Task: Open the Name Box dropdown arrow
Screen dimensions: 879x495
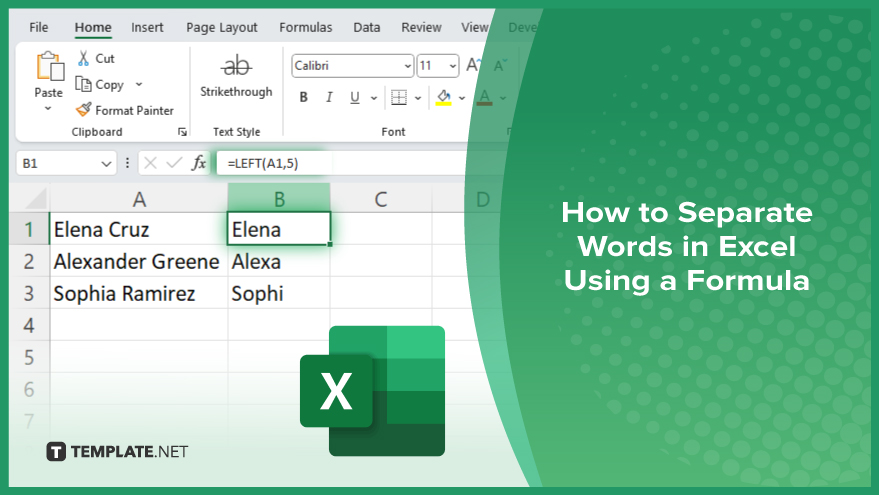Action: 106,164
